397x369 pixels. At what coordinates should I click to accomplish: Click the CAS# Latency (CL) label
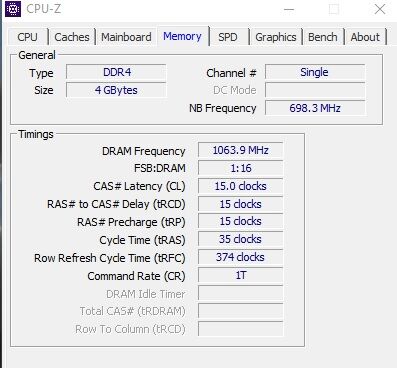[139, 186]
